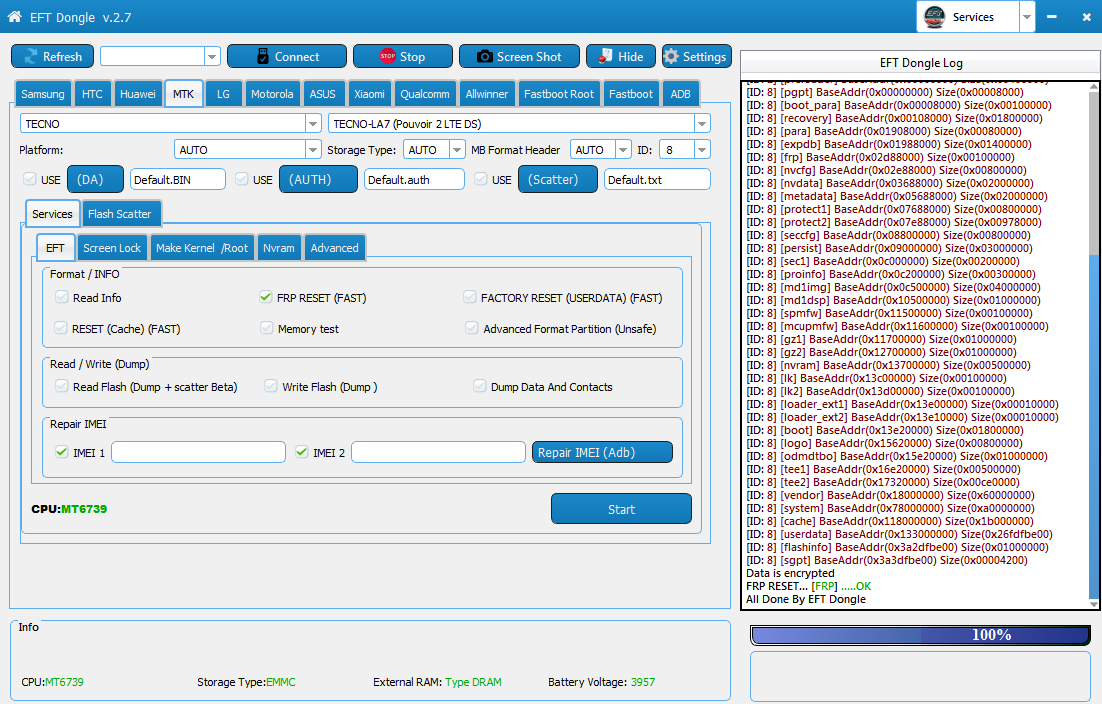Expand the Storage Type dropdown

457,150
